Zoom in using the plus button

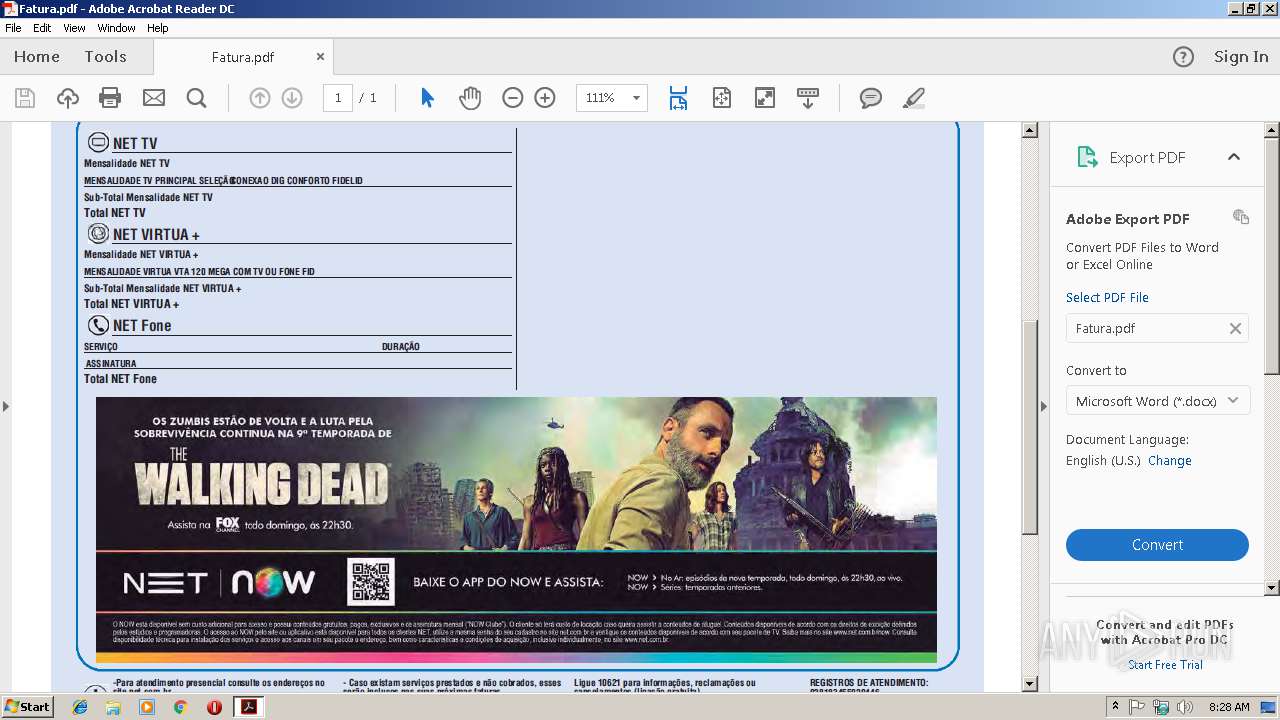pos(545,98)
